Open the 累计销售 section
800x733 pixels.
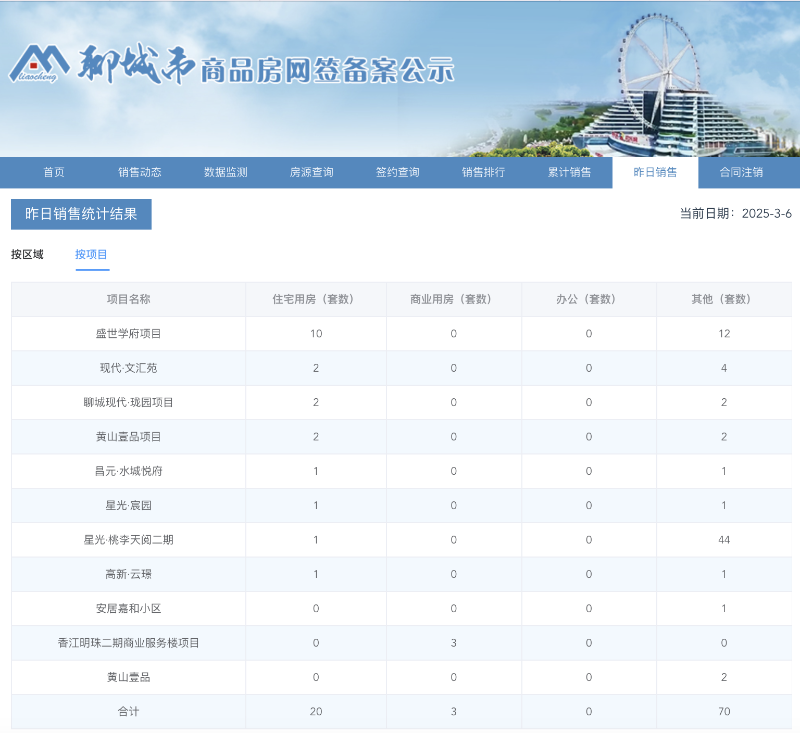[571, 171]
